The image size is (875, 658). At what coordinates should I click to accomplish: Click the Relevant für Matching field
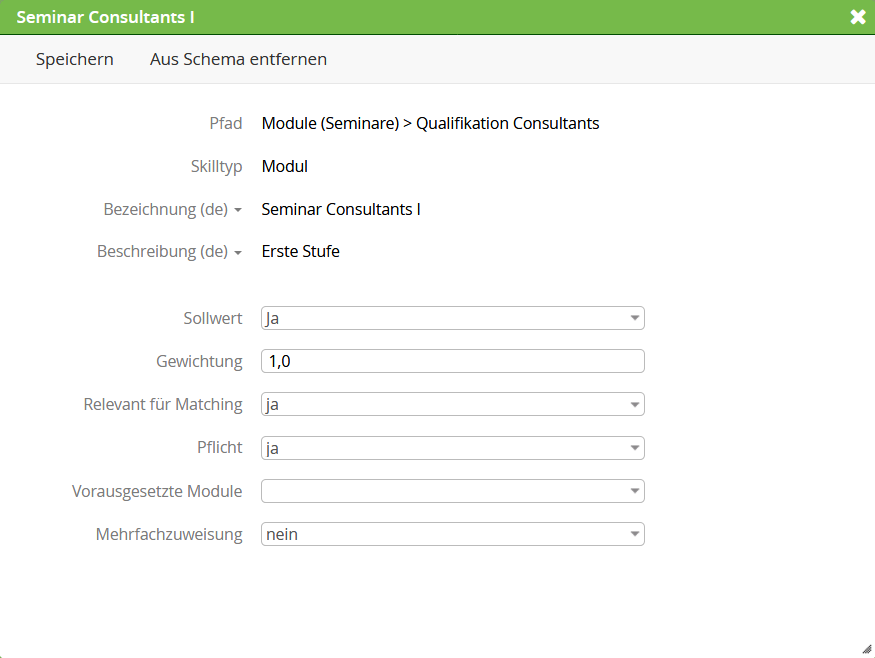click(453, 405)
